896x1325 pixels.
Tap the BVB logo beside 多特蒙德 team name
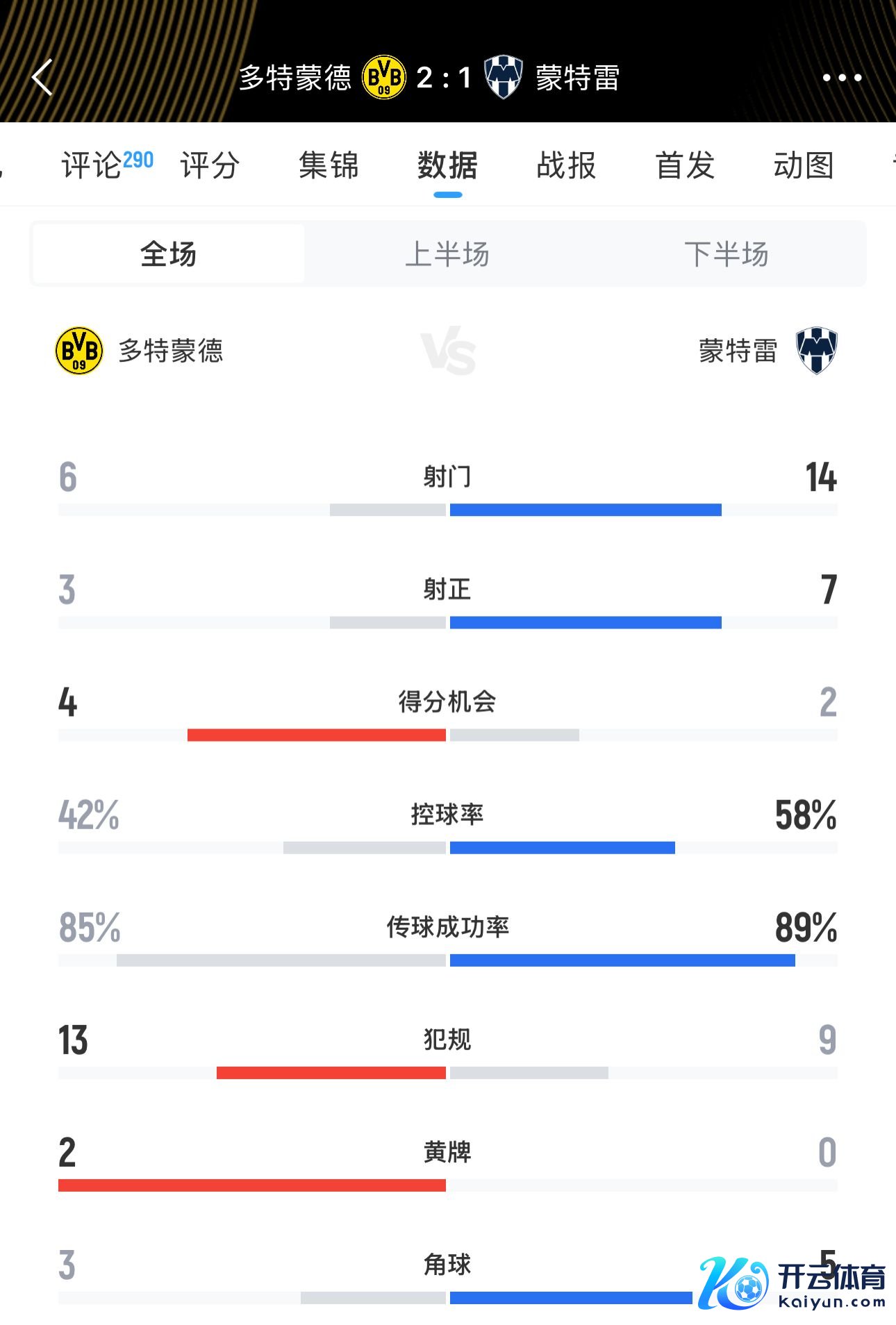point(79,351)
